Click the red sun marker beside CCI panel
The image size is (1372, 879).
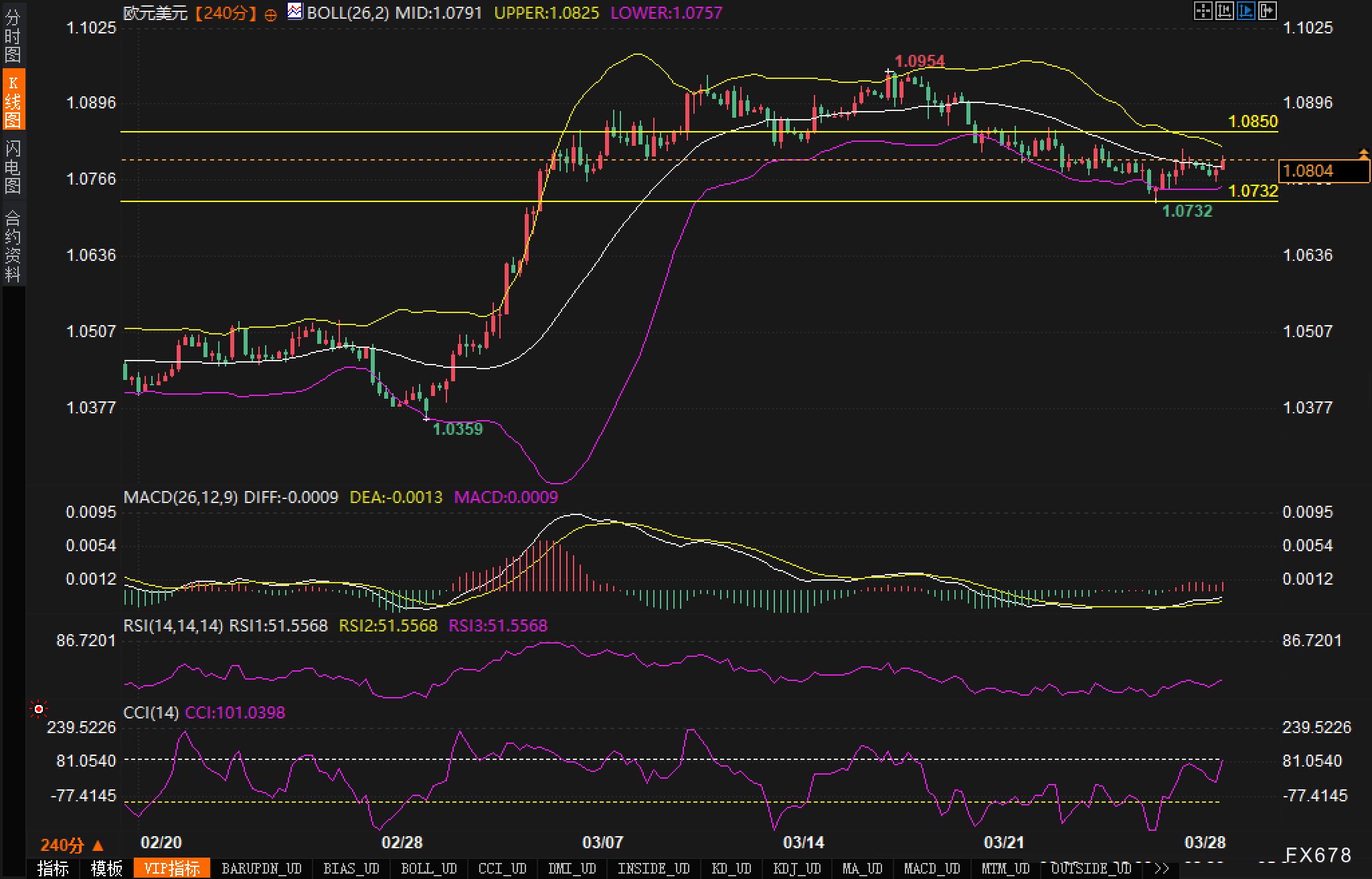(x=39, y=709)
